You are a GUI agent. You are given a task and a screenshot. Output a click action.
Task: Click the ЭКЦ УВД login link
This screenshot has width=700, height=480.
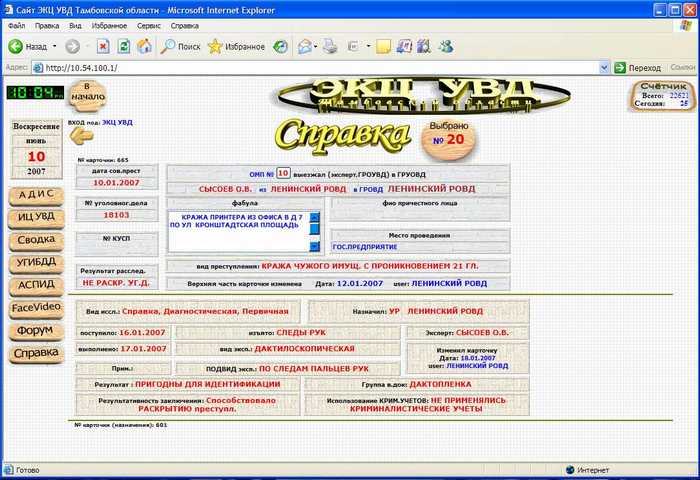(x=117, y=122)
